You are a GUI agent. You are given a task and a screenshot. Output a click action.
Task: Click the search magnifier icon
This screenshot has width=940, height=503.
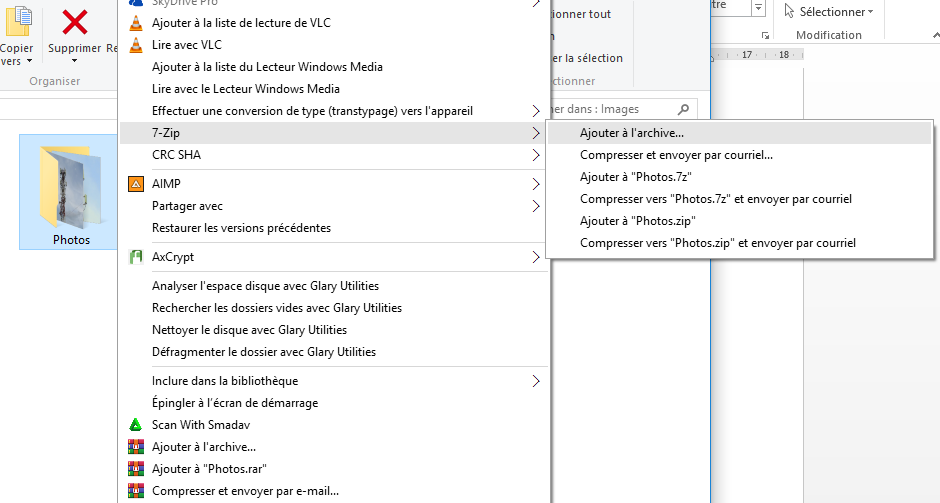click(683, 109)
